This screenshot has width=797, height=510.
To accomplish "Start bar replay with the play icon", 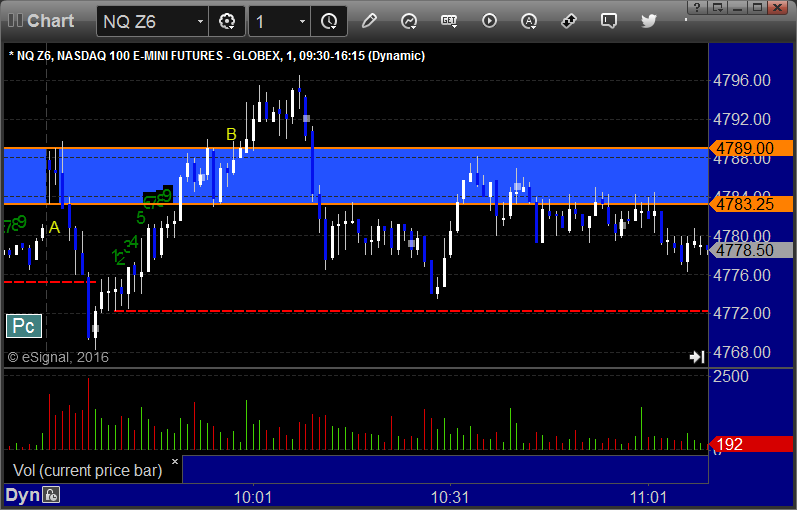I will coord(489,21).
